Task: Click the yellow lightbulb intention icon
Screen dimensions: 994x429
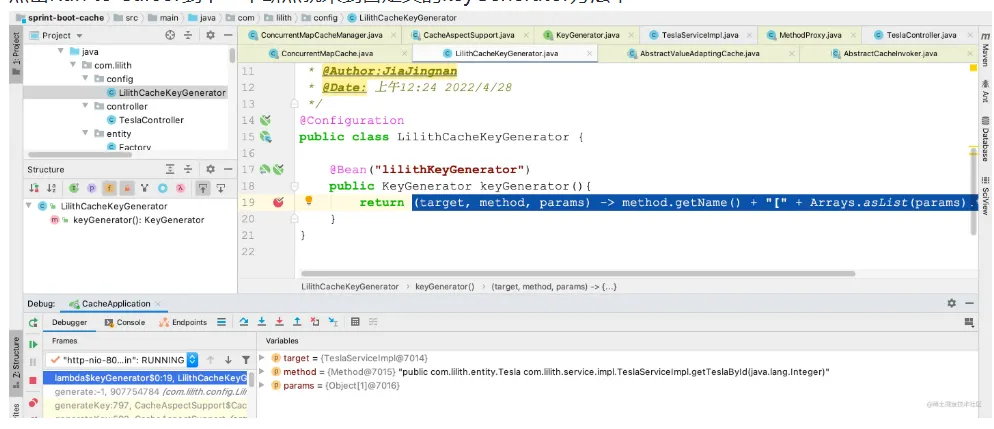Action: (x=309, y=201)
